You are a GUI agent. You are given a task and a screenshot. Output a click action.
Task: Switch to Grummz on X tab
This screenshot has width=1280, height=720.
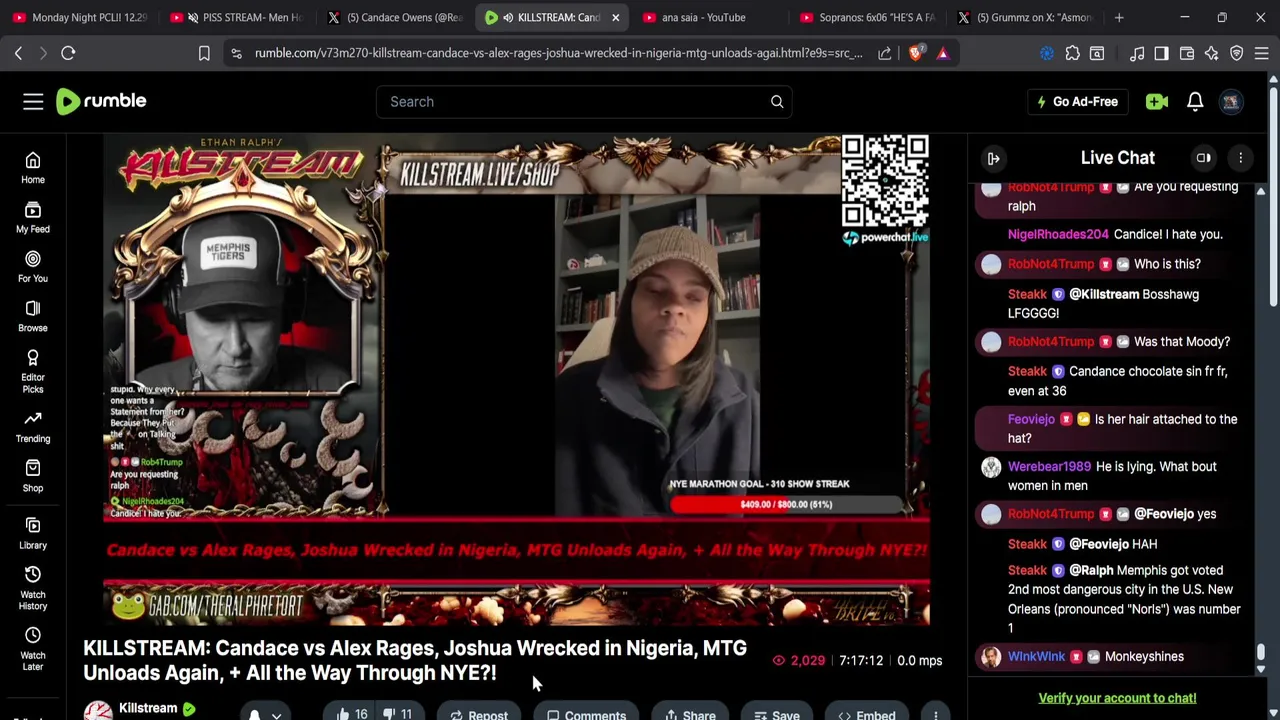[1025, 17]
